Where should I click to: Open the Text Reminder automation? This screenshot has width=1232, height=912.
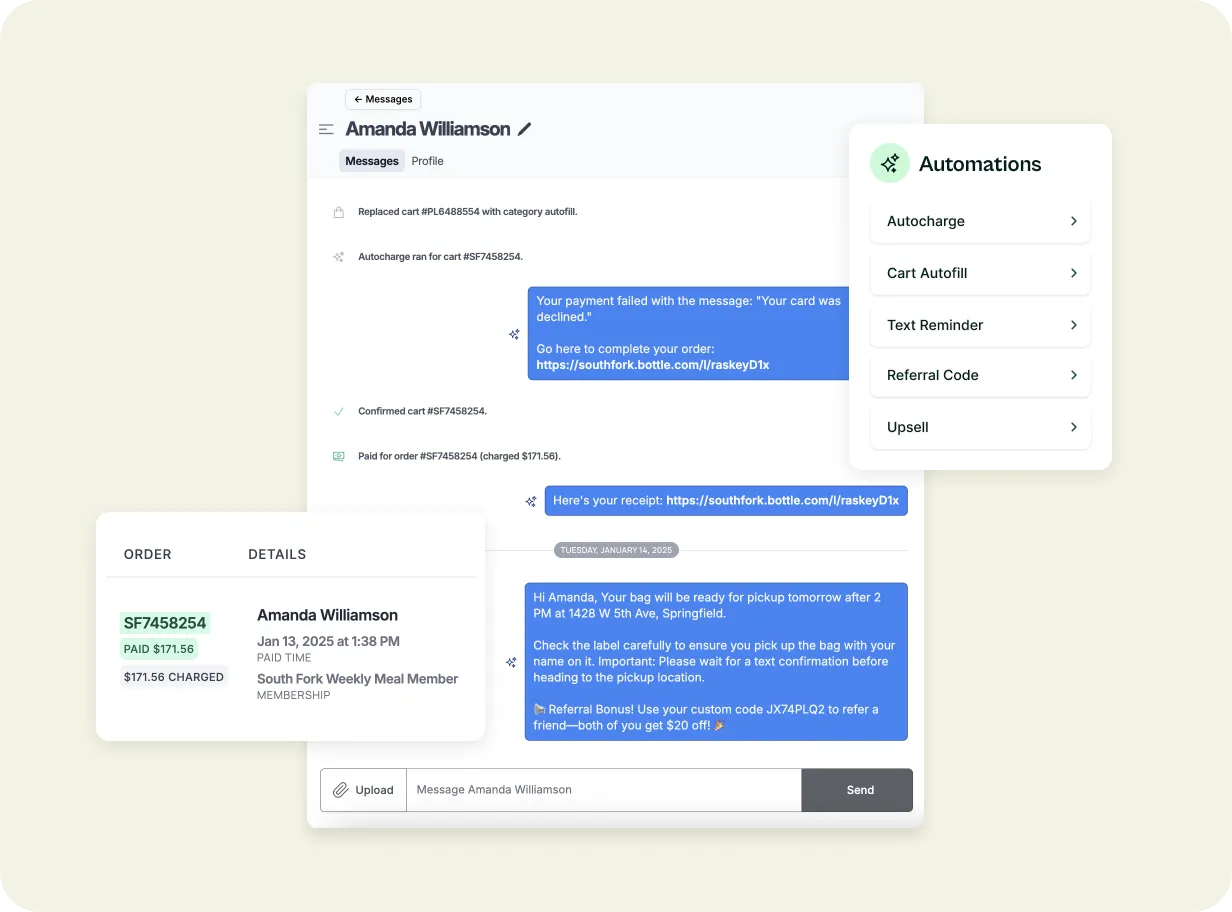tap(980, 325)
